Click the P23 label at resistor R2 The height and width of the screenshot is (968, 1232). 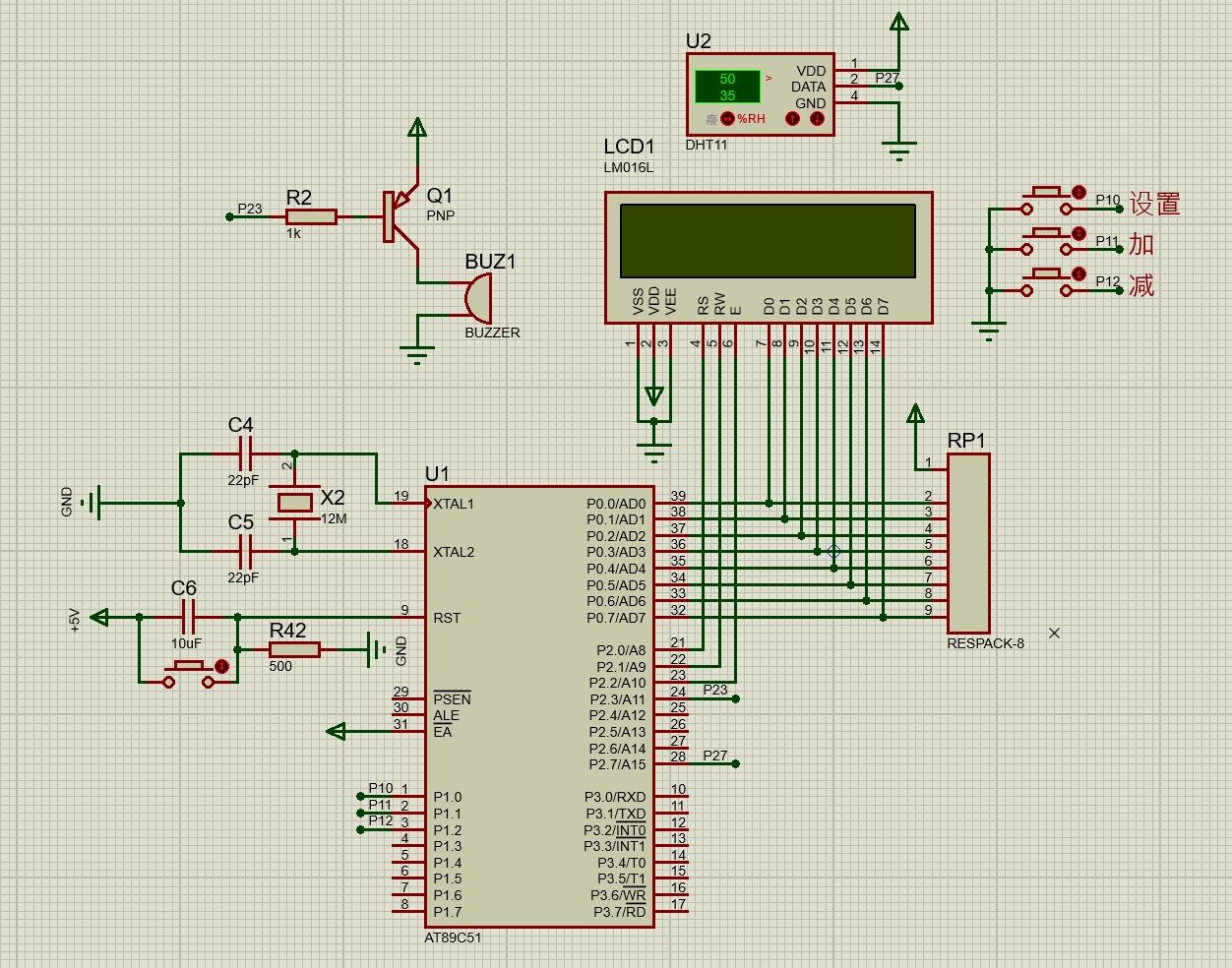(x=250, y=209)
